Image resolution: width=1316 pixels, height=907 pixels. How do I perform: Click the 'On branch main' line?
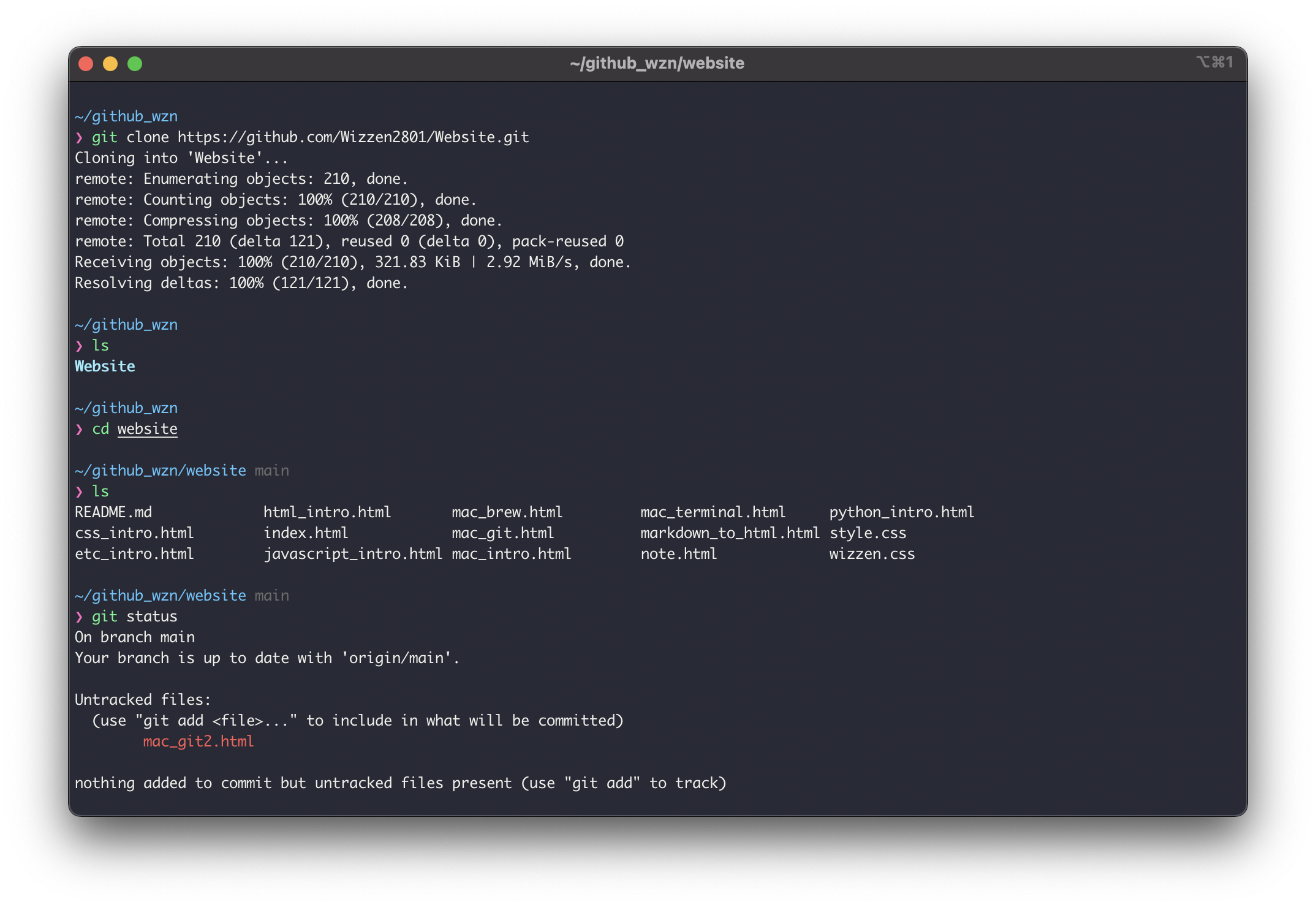pos(135,637)
